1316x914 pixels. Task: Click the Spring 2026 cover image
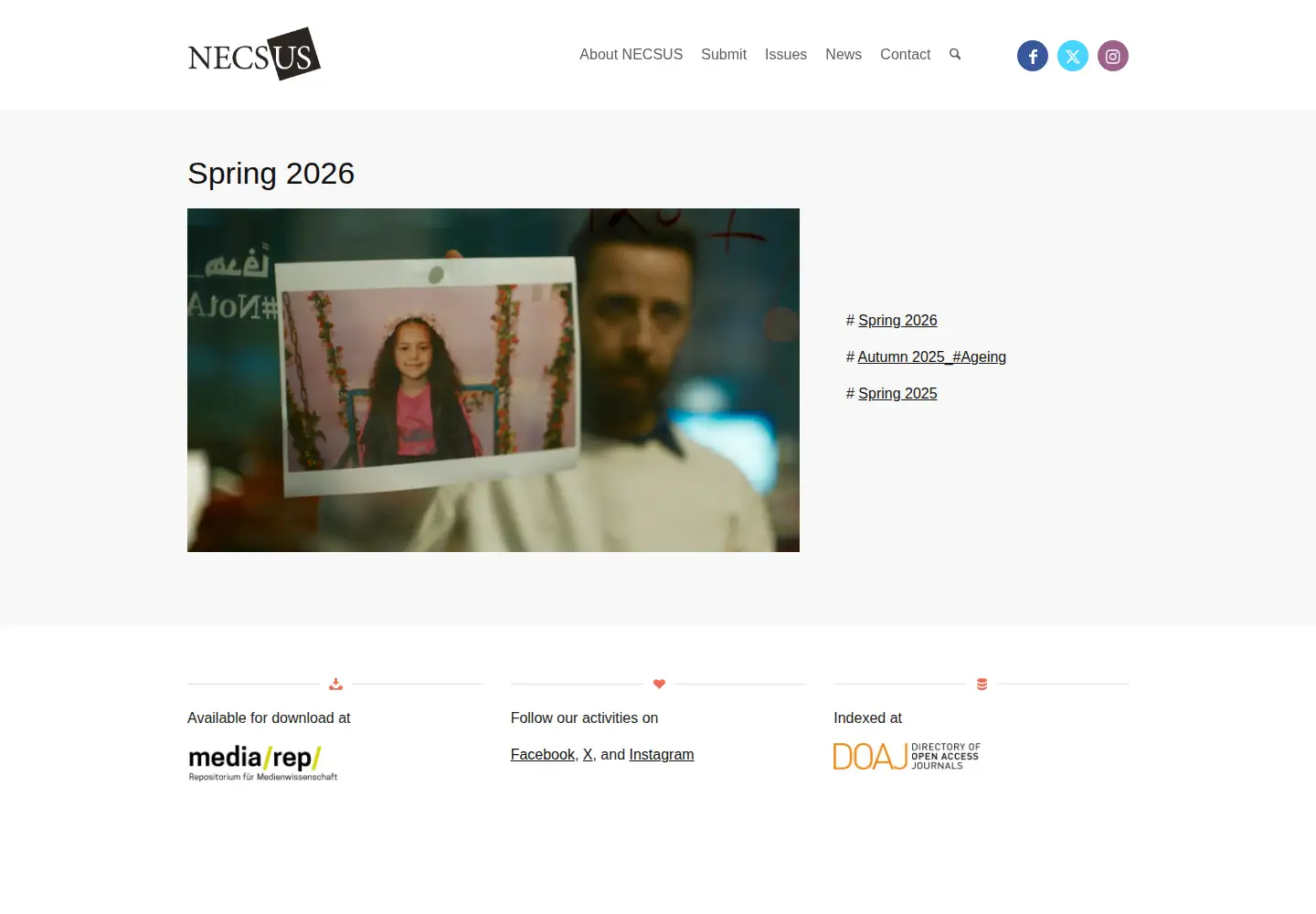493,380
